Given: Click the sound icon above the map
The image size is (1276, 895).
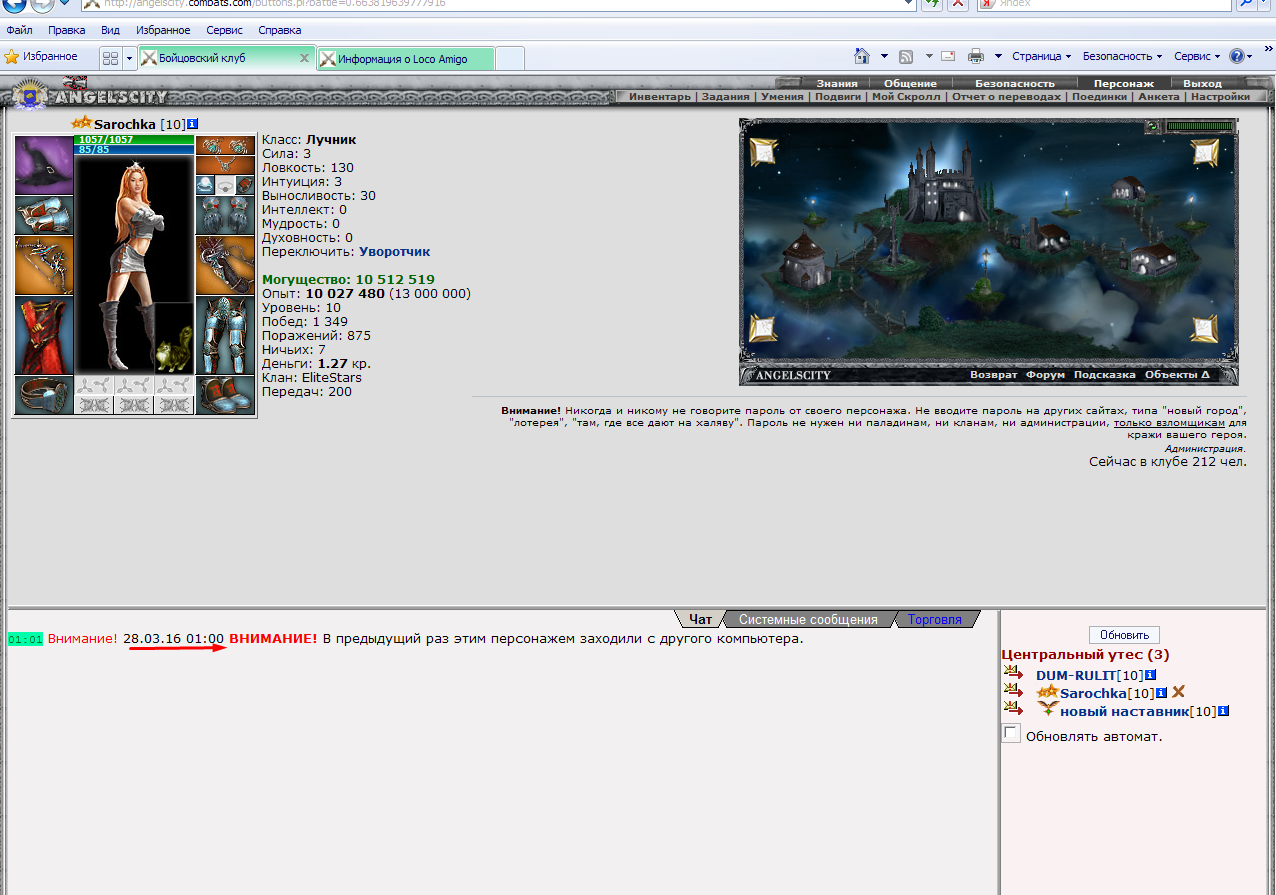Looking at the screenshot, I should pyautogui.click(x=1153, y=127).
